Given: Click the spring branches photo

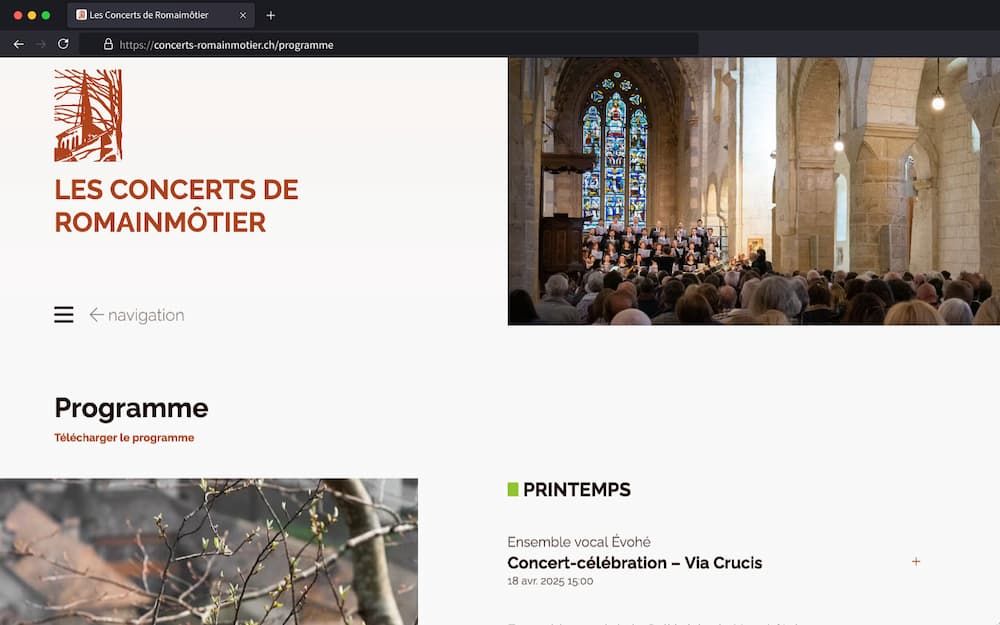Looking at the screenshot, I should (209, 552).
